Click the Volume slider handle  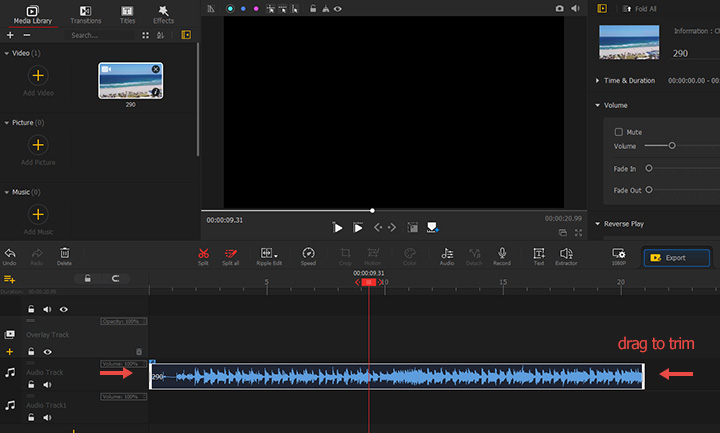click(x=672, y=146)
